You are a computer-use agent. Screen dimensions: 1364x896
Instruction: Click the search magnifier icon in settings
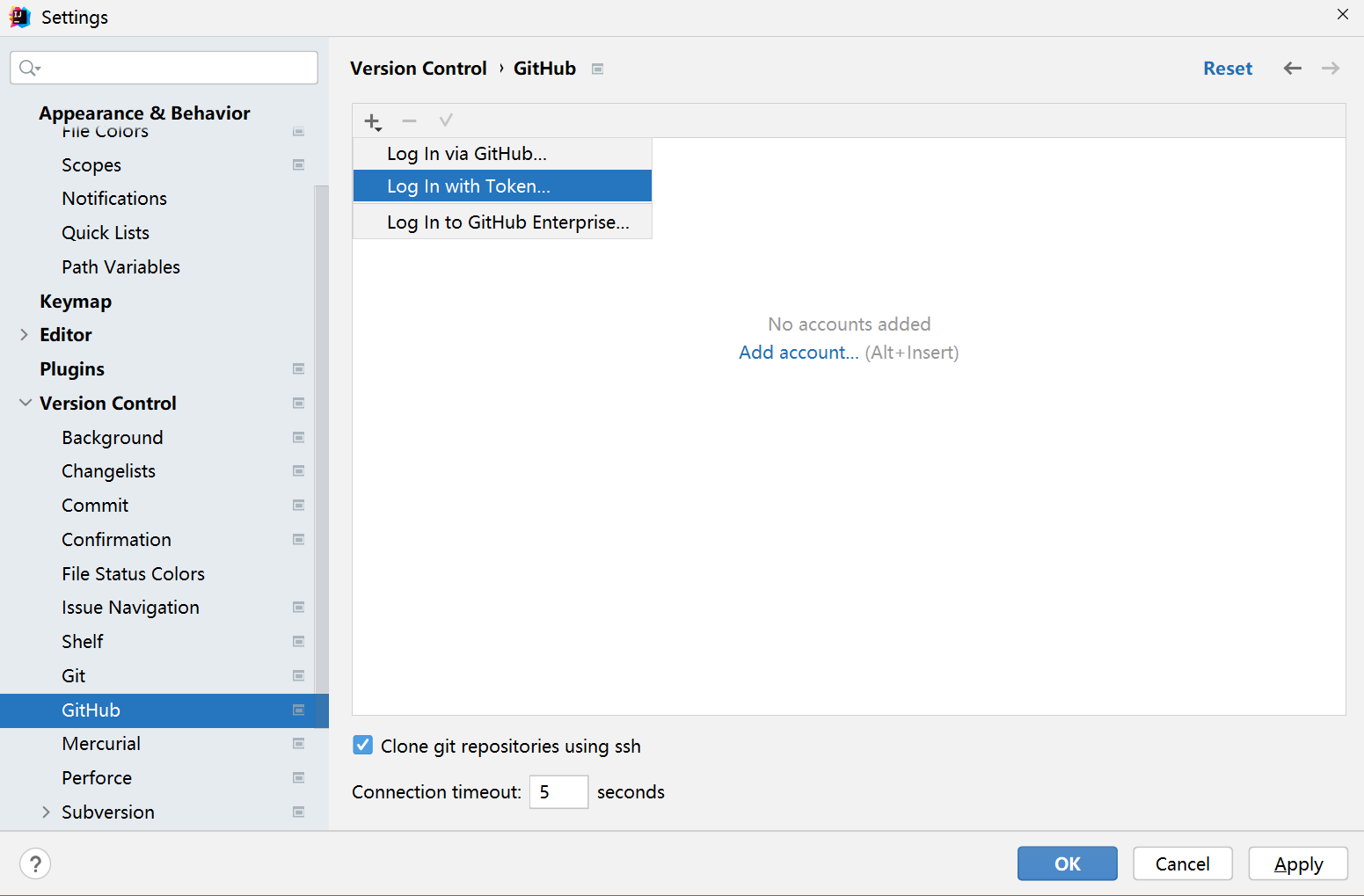pyautogui.click(x=29, y=68)
